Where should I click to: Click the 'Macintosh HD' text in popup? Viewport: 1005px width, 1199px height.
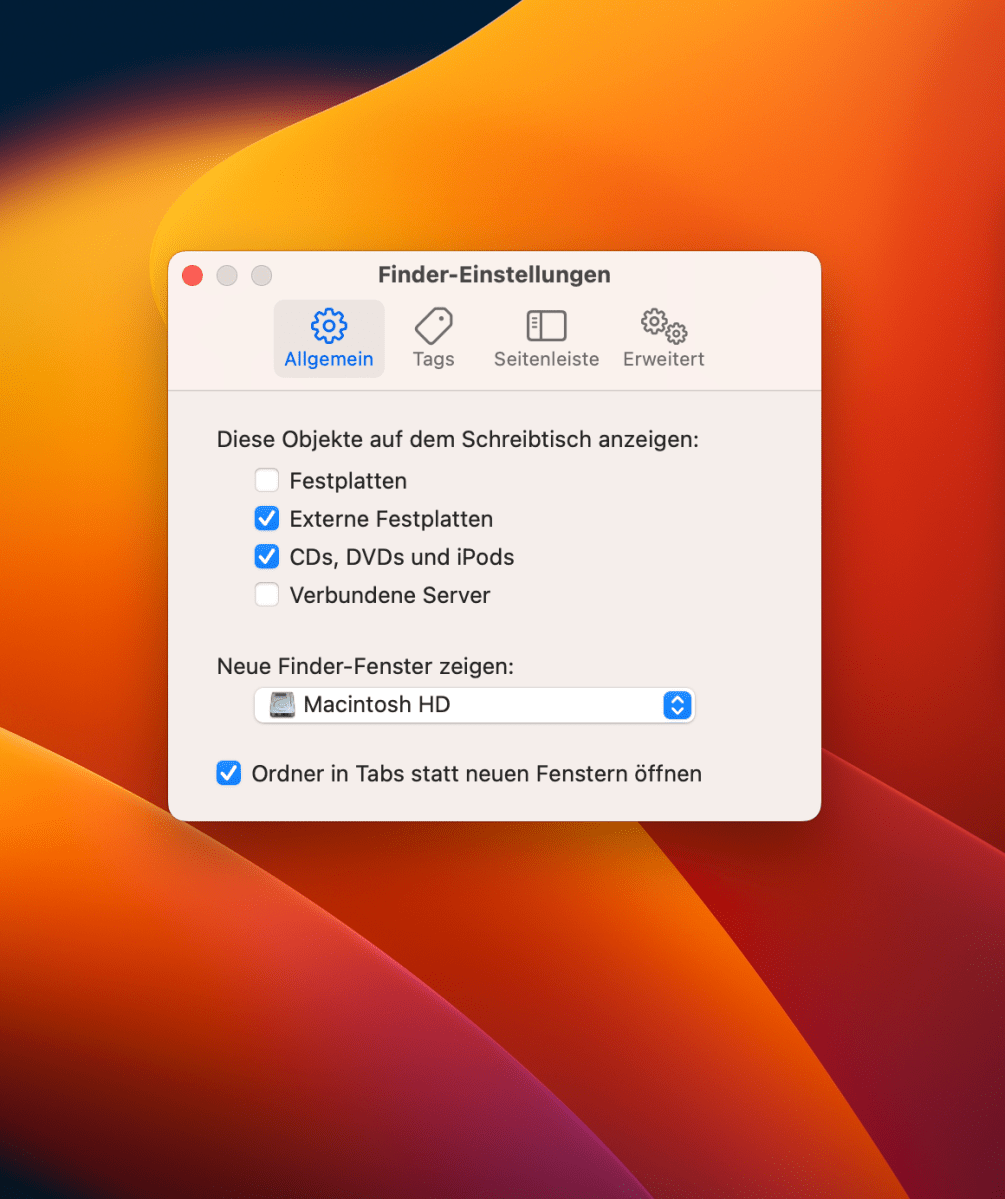[377, 704]
